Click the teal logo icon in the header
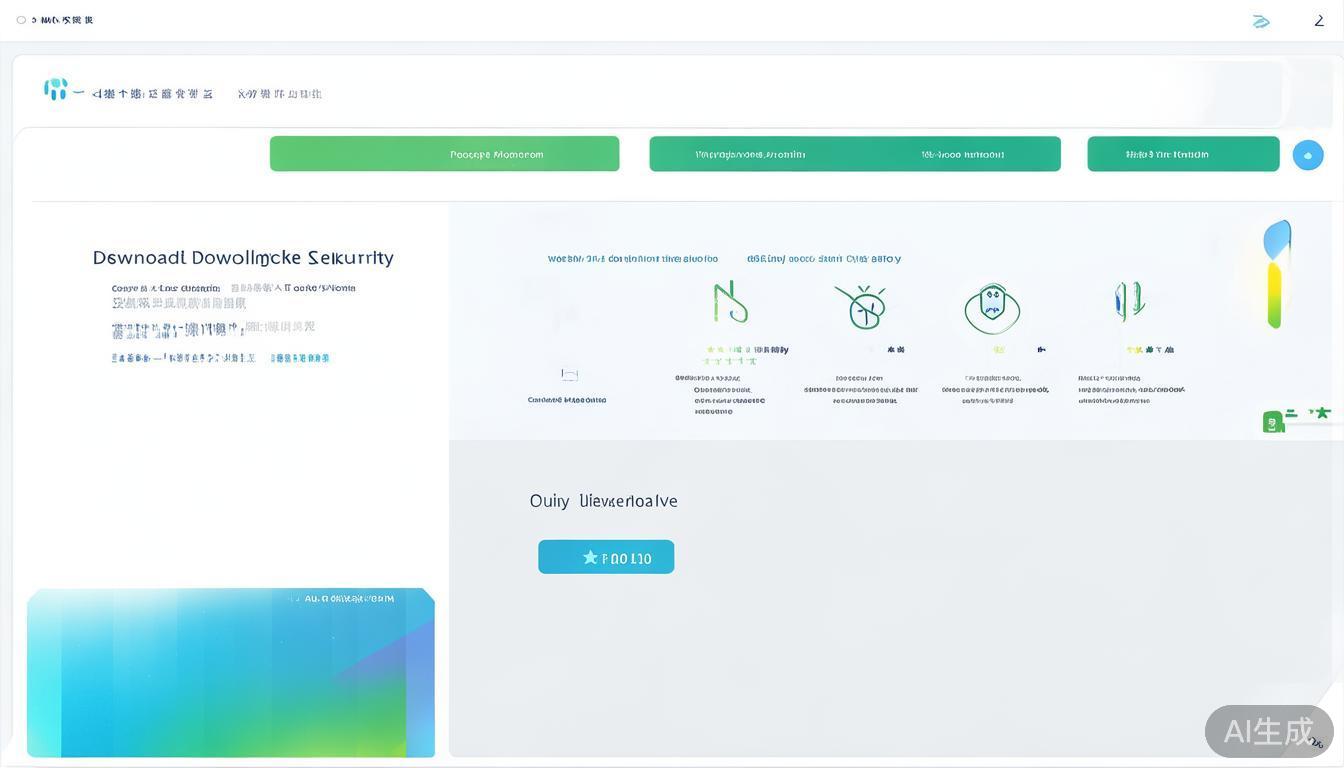 [56, 90]
